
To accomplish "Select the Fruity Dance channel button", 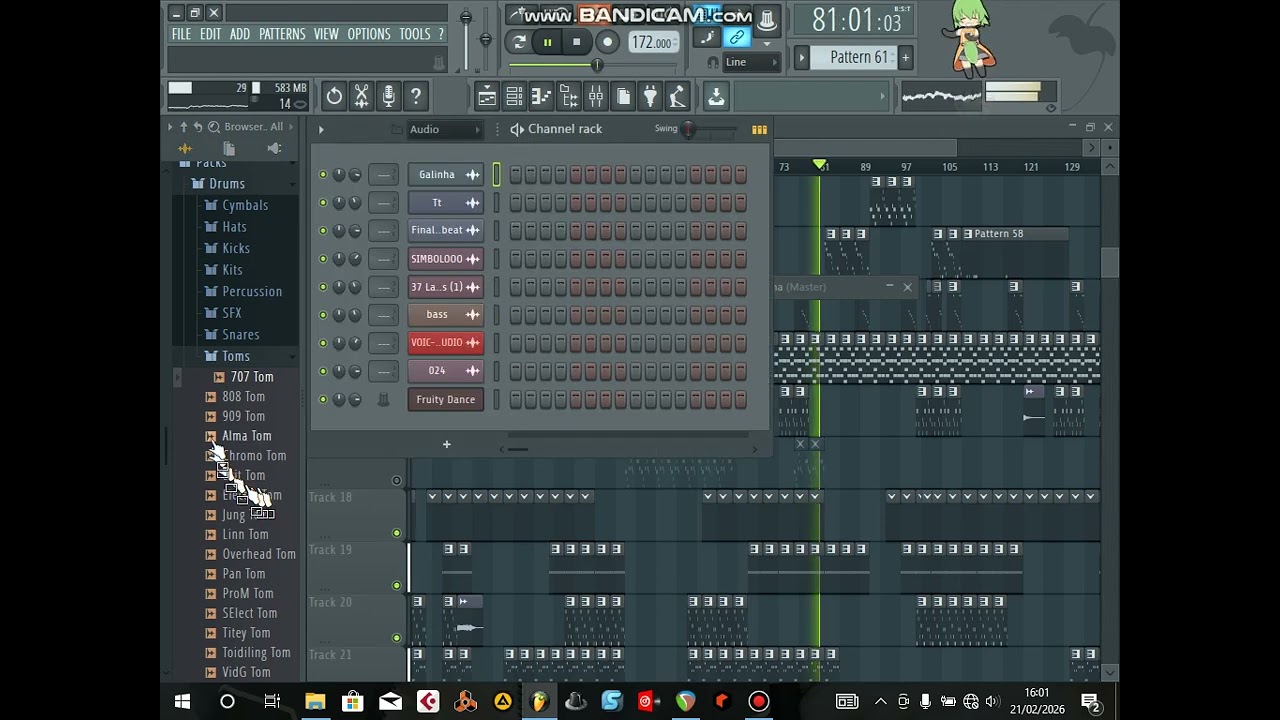I will click(446, 399).
